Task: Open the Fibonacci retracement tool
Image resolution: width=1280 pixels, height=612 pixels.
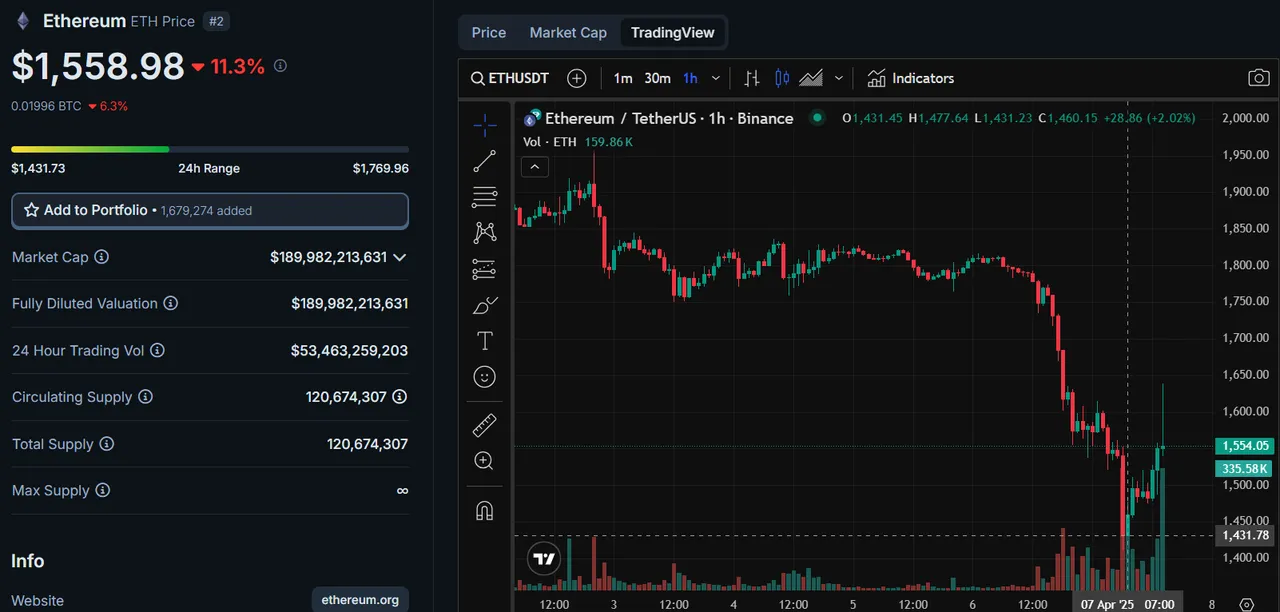Action: click(485, 196)
